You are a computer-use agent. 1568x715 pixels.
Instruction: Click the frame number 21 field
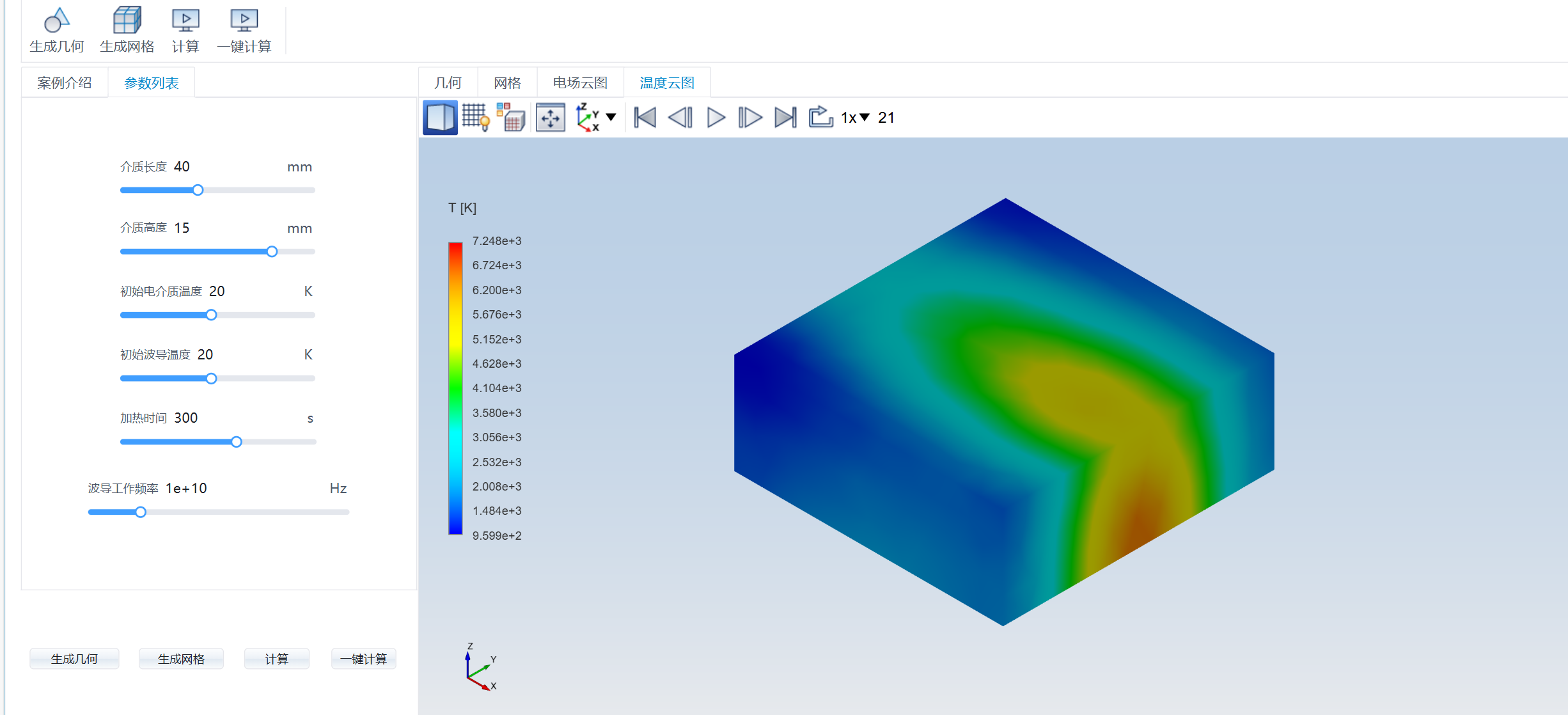point(886,118)
